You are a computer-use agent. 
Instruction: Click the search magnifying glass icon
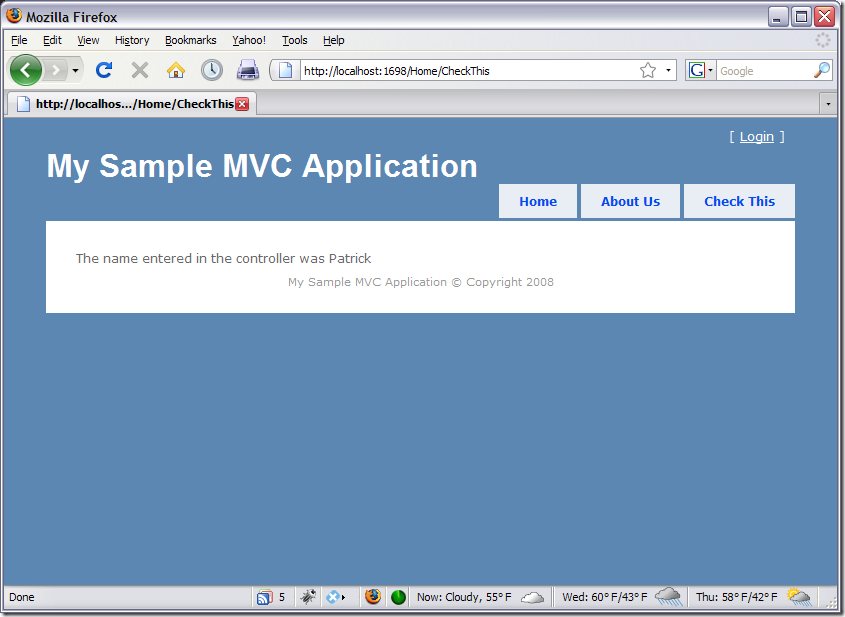(821, 70)
